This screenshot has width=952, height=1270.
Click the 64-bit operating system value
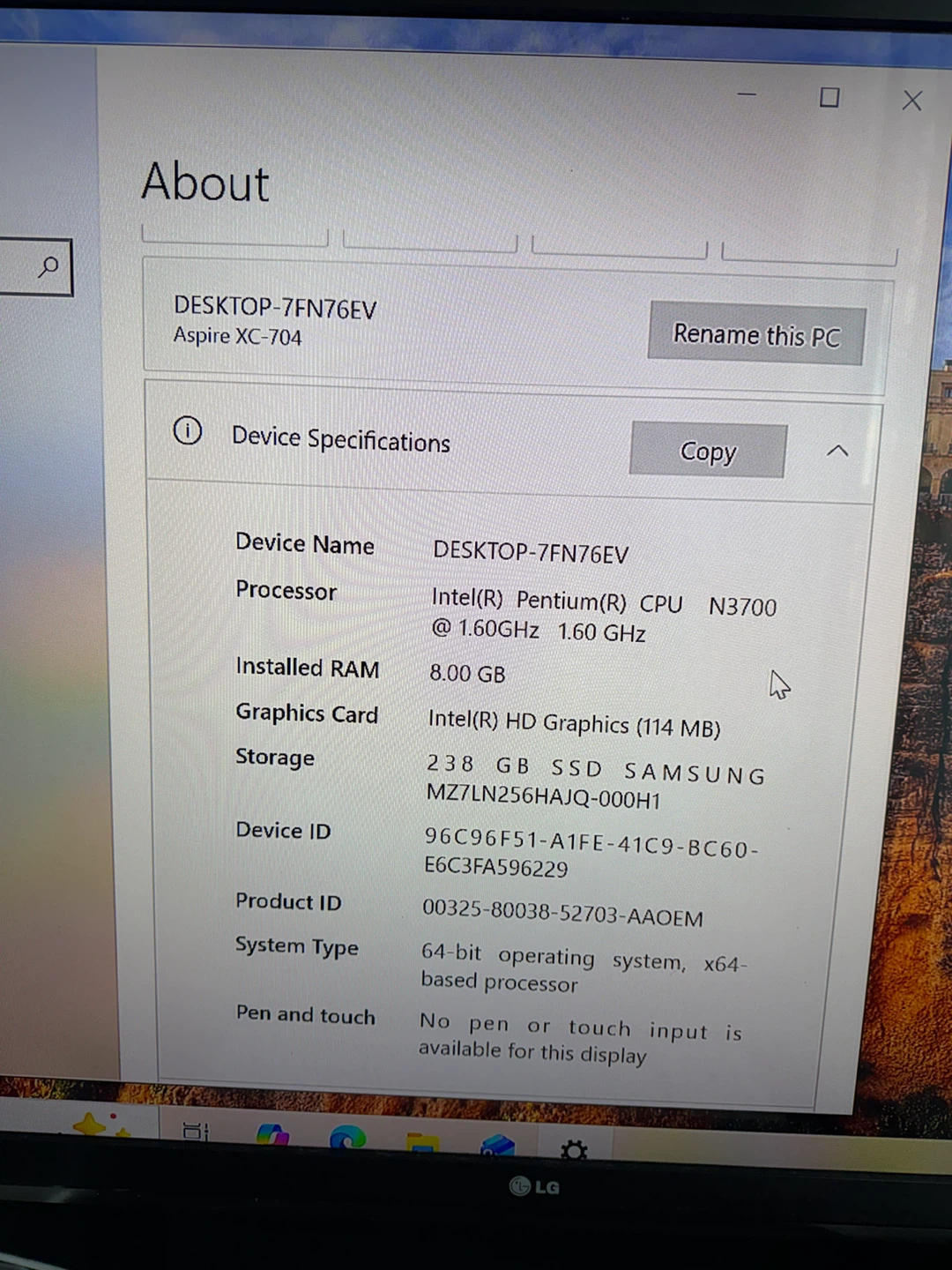(584, 967)
